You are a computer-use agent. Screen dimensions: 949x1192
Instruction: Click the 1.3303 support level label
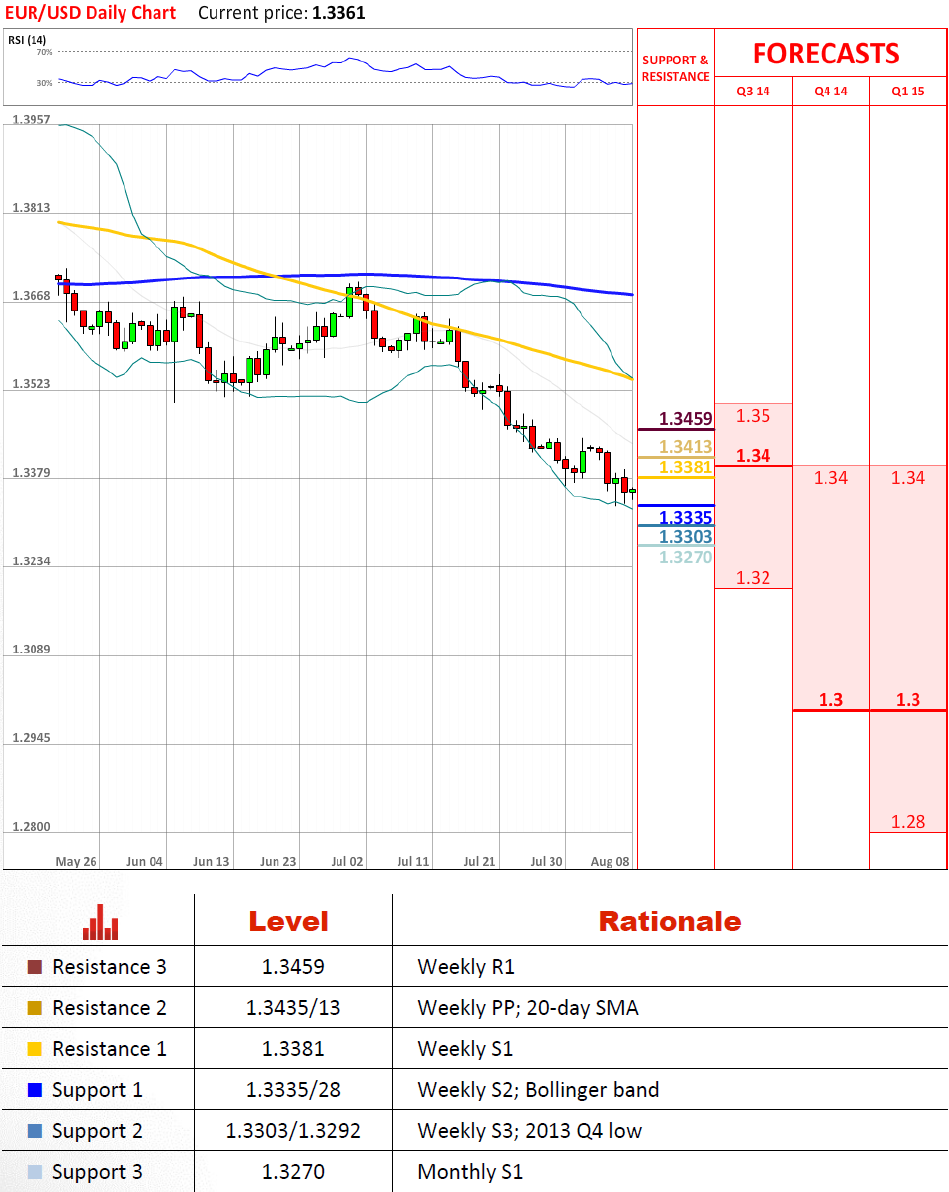[x=685, y=537]
